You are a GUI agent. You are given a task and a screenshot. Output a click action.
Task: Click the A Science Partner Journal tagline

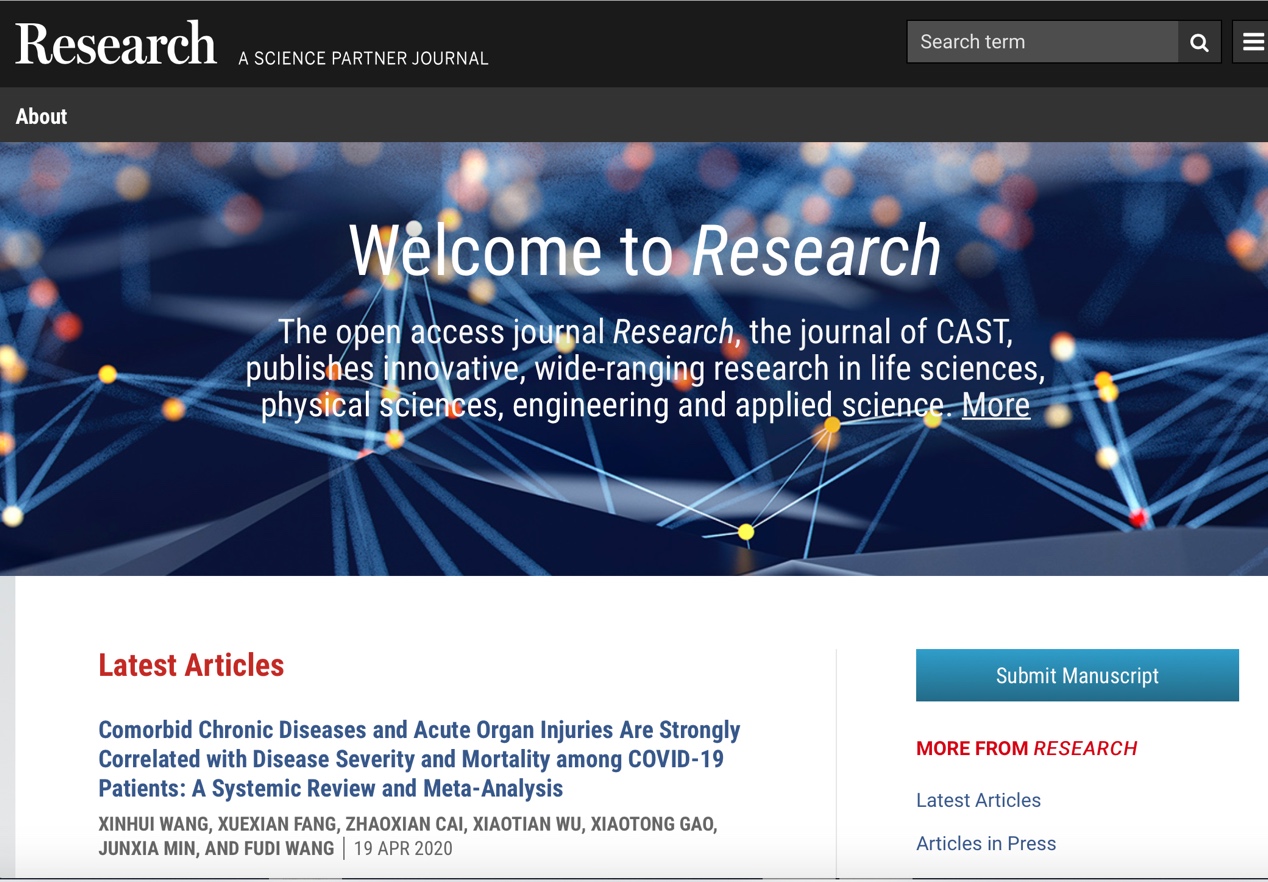363,58
